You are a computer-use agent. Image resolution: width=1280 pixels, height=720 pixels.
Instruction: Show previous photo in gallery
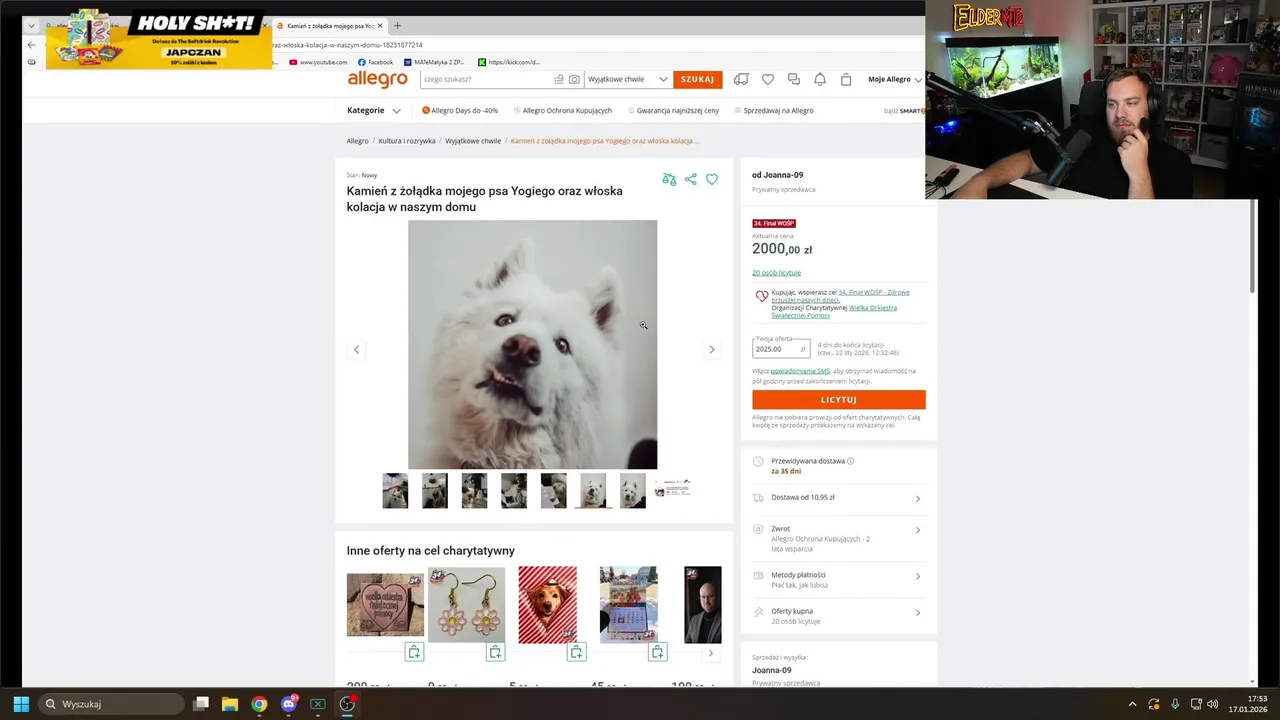[x=356, y=349]
